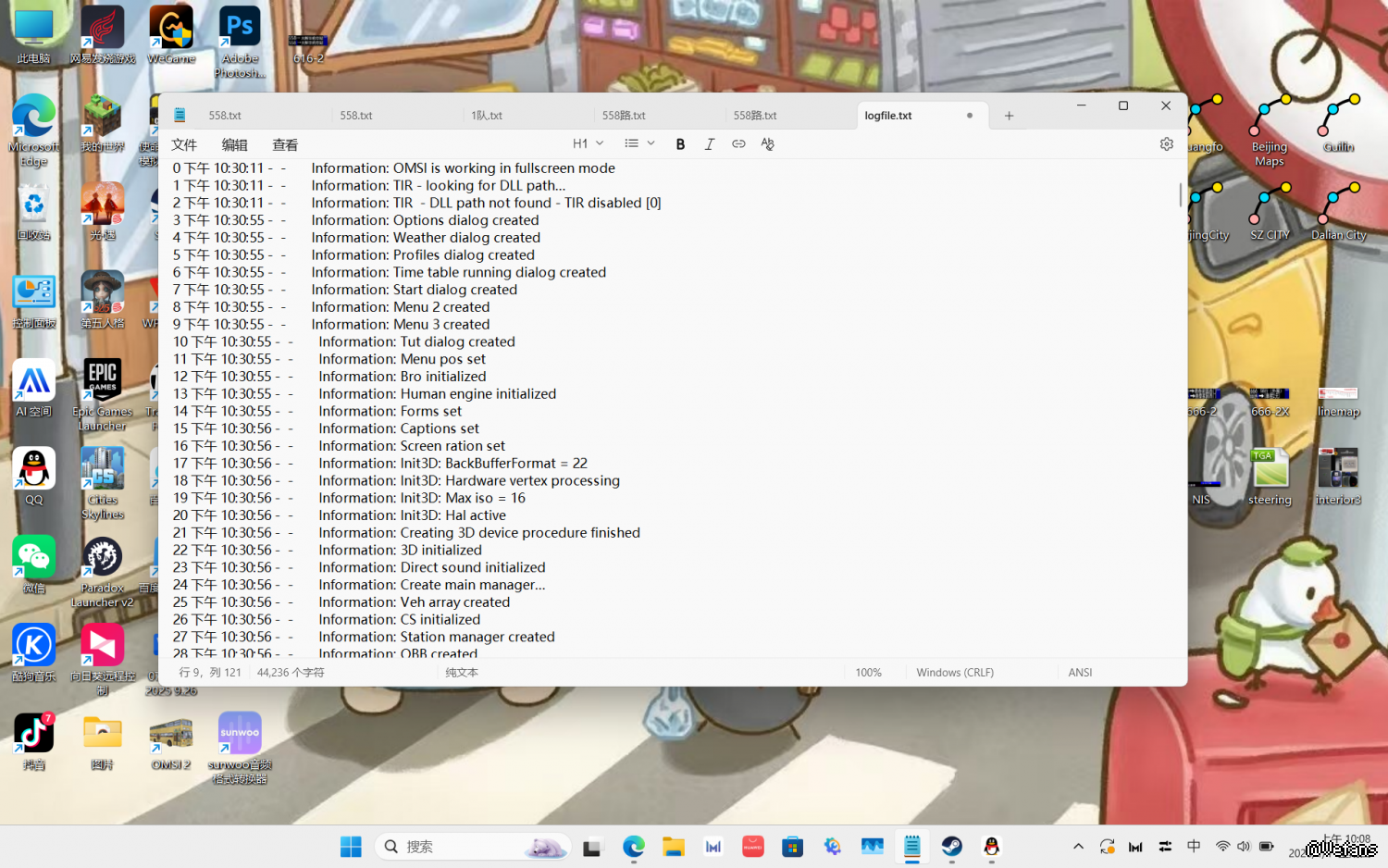Screen dimensions: 1388x868
Task: Expand the H1 heading dropdown
Action: tap(589, 144)
